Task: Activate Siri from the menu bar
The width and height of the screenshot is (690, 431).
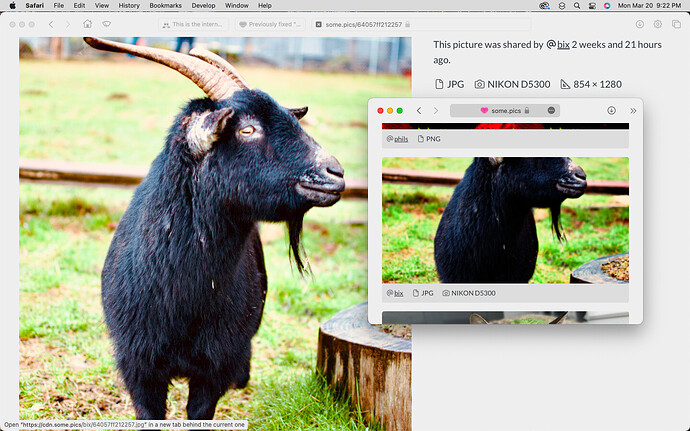Action: click(607, 5)
